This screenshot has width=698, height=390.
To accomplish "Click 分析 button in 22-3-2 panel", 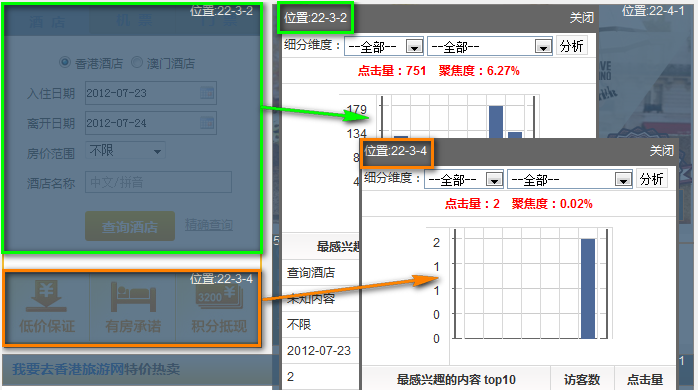I will [572, 46].
